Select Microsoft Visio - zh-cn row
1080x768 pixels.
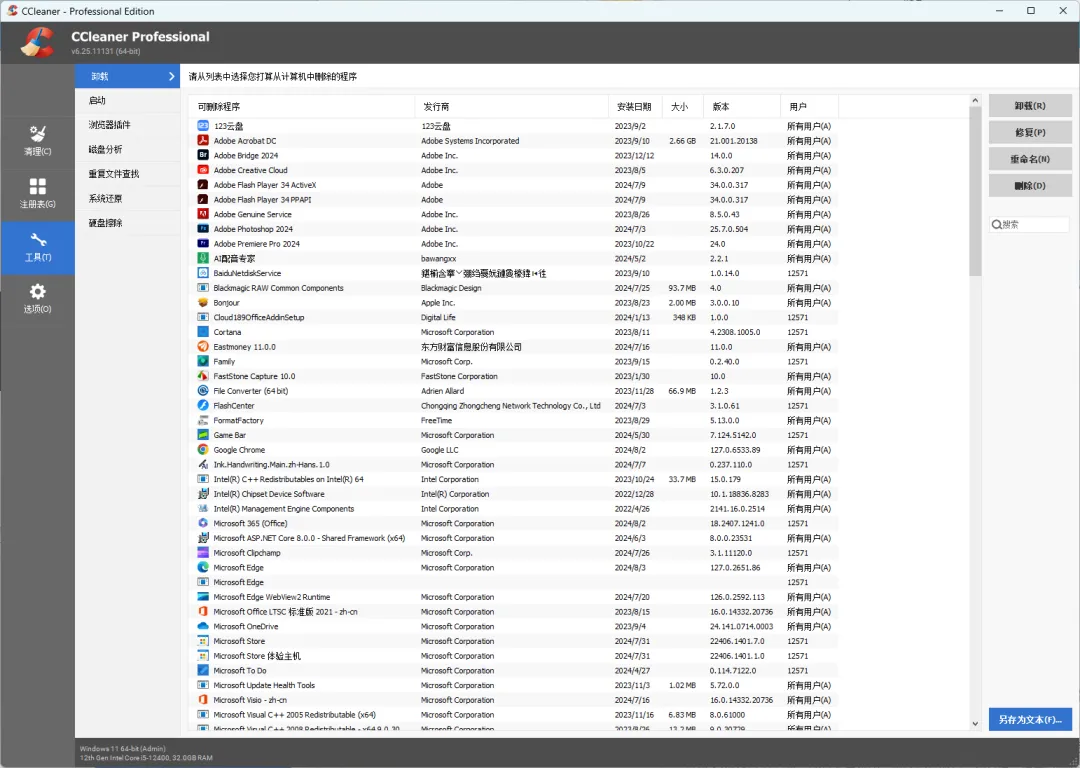[513, 700]
